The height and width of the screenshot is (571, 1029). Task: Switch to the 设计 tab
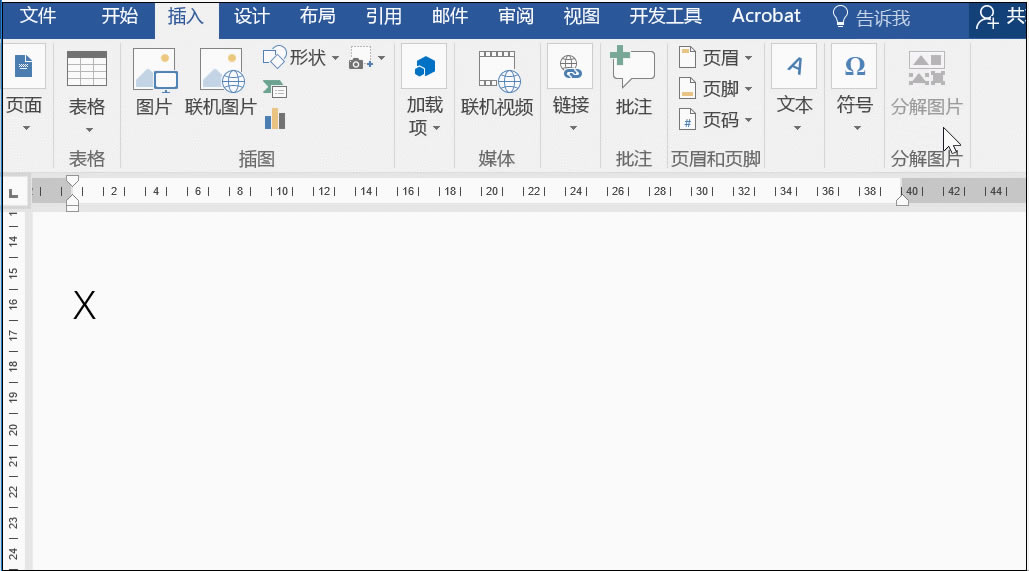251,16
